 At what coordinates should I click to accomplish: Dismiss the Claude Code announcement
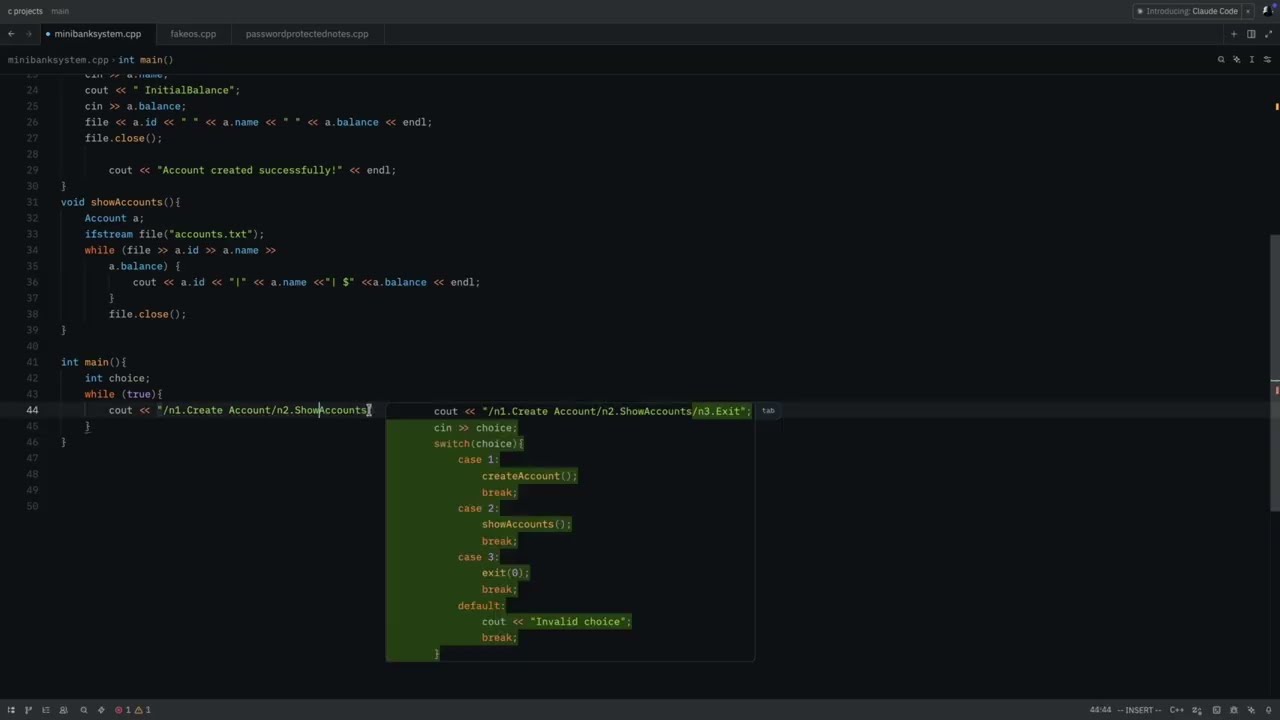tap(1248, 11)
